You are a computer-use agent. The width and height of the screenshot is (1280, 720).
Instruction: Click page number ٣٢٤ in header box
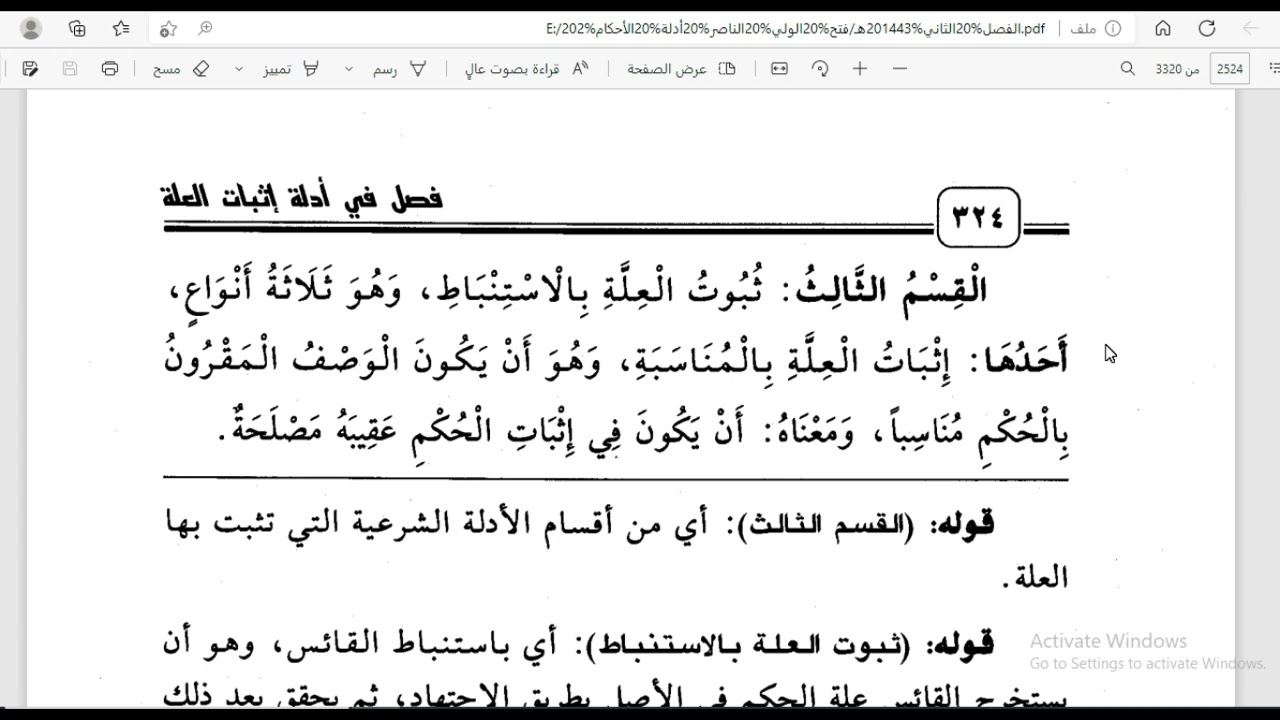(978, 217)
